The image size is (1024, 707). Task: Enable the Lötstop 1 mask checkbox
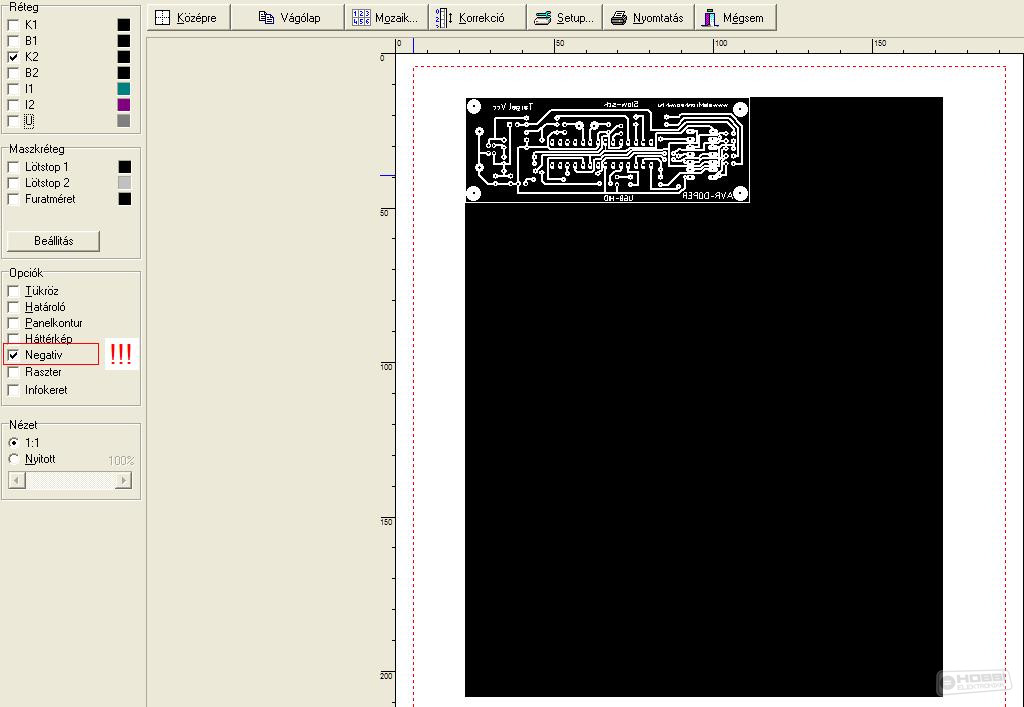click(x=13, y=167)
